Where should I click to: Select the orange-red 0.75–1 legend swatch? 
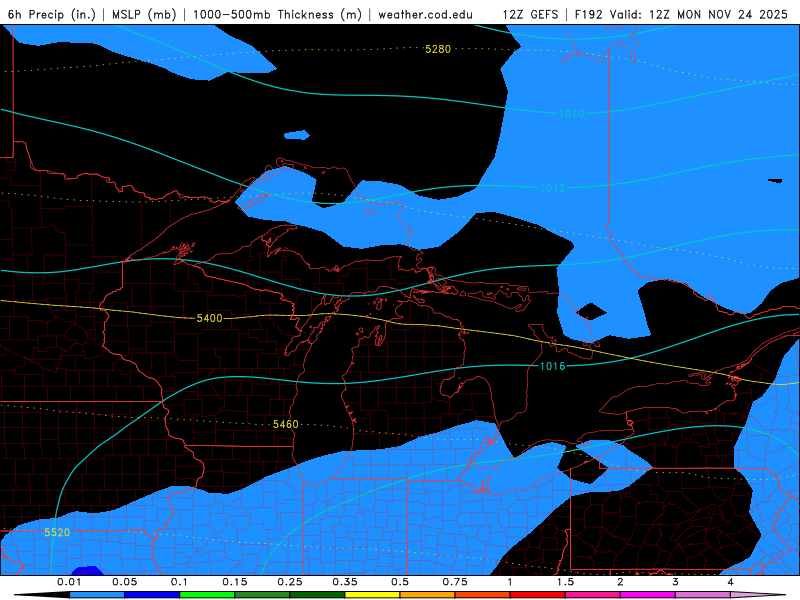click(483, 595)
